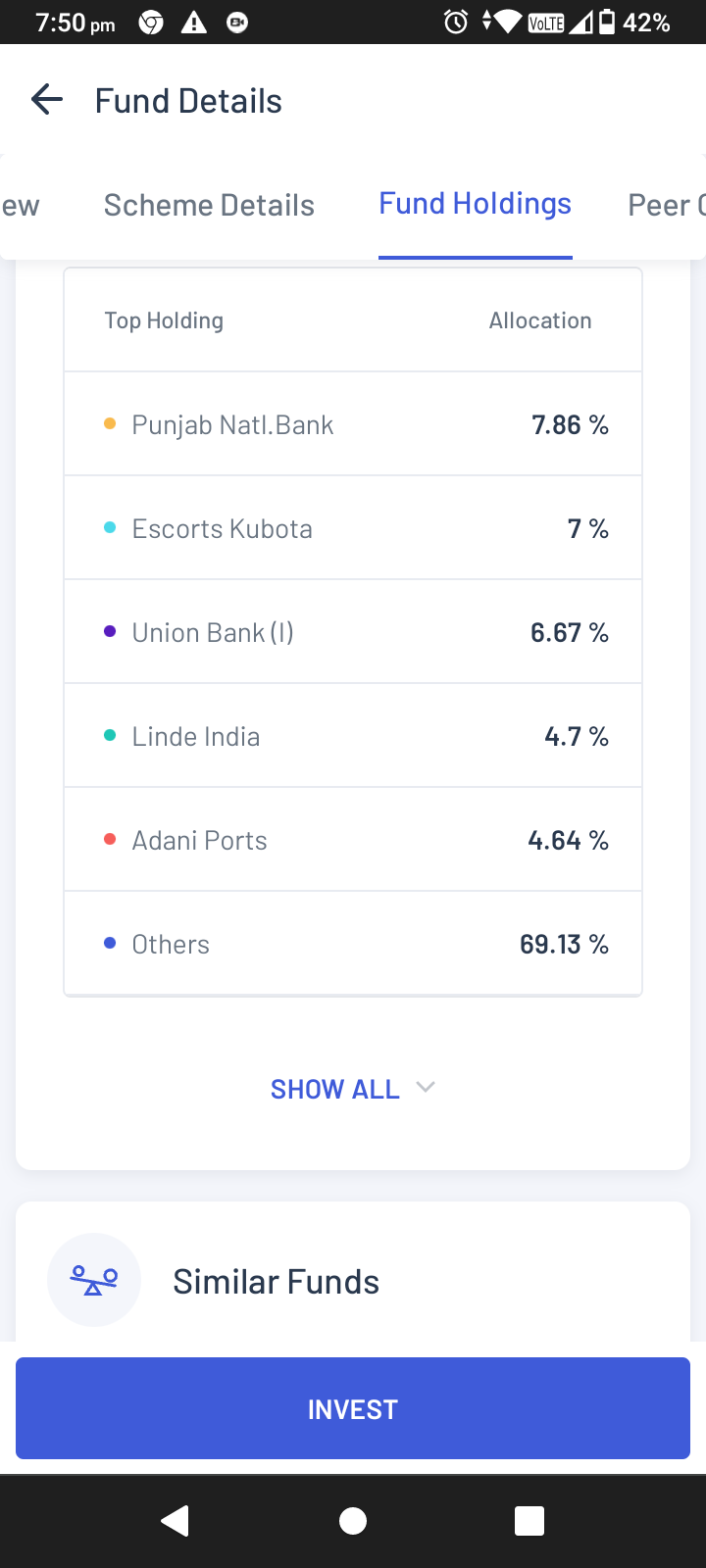This screenshot has height=1568, width=706.
Task: Click the orange dot beside Punjab Natl.Bank
Action: (x=110, y=424)
